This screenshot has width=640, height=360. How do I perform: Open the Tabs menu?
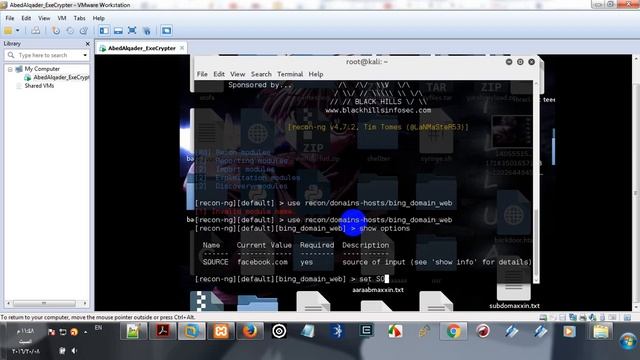click(79, 18)
